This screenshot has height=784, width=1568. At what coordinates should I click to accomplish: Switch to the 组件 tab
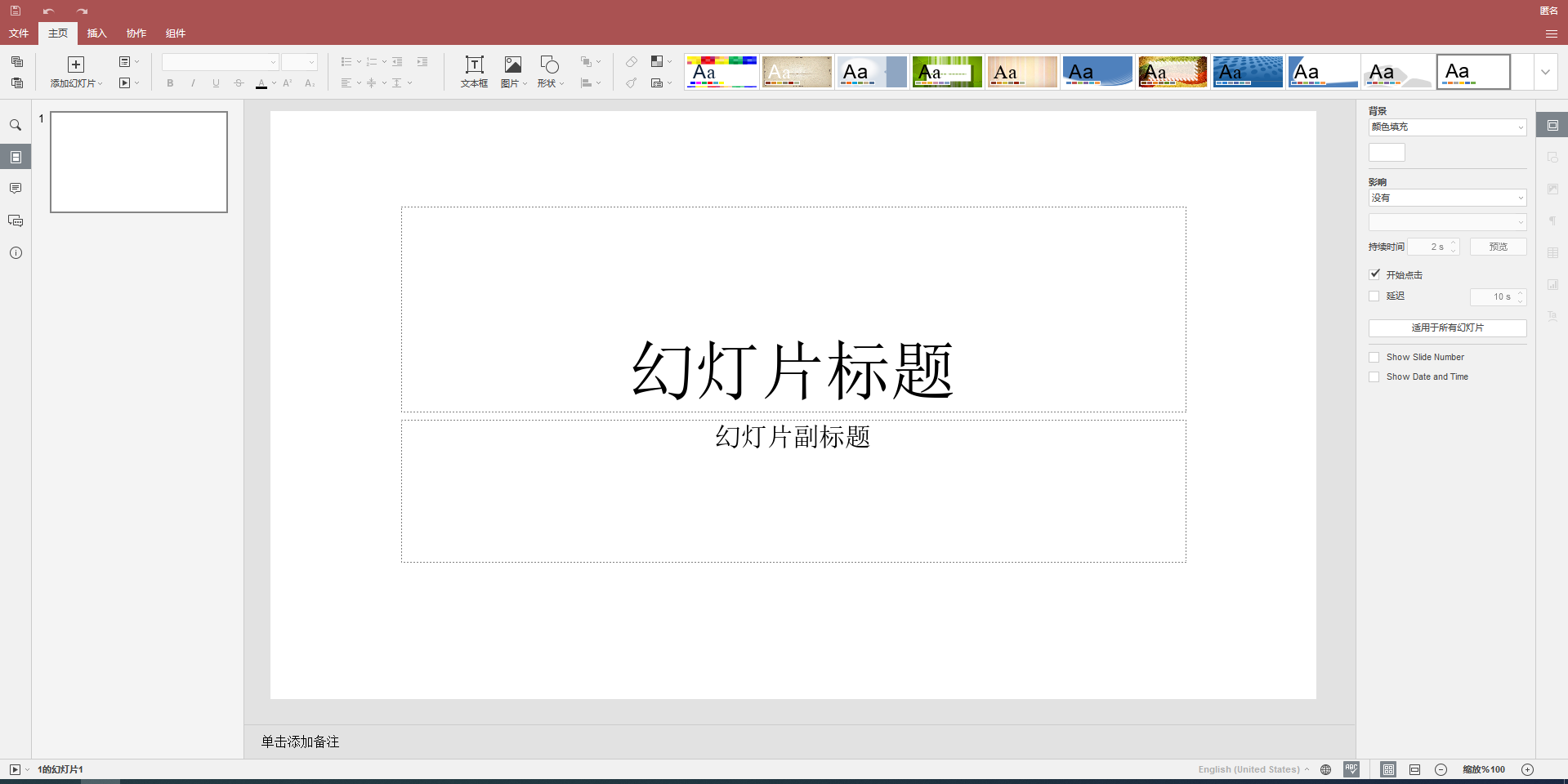point(176,33)
